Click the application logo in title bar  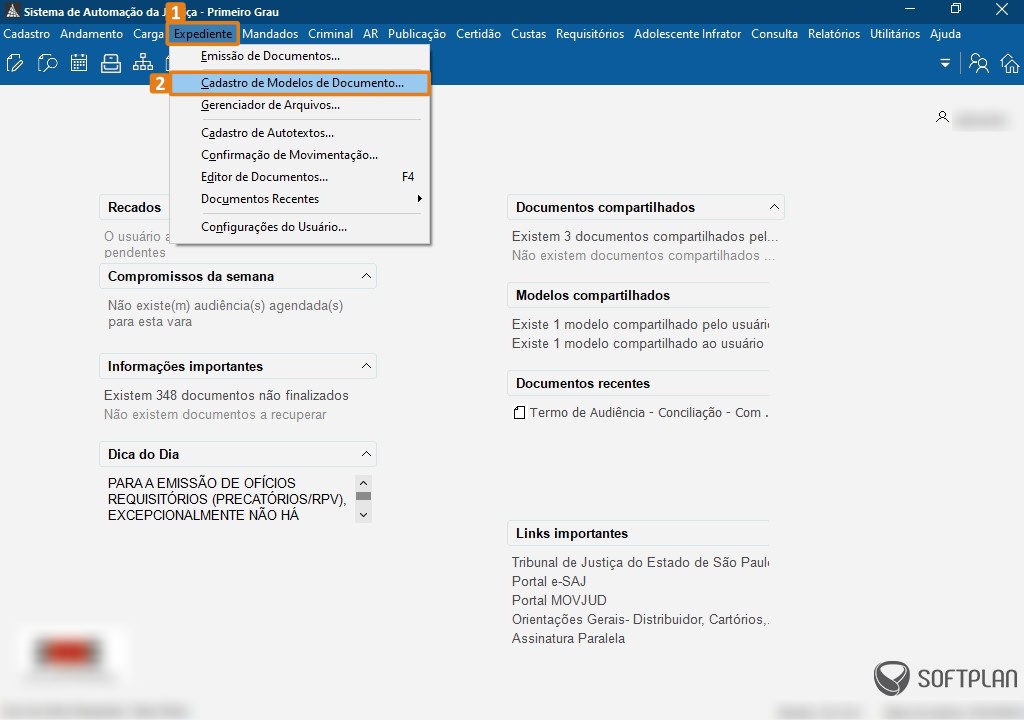12,11
